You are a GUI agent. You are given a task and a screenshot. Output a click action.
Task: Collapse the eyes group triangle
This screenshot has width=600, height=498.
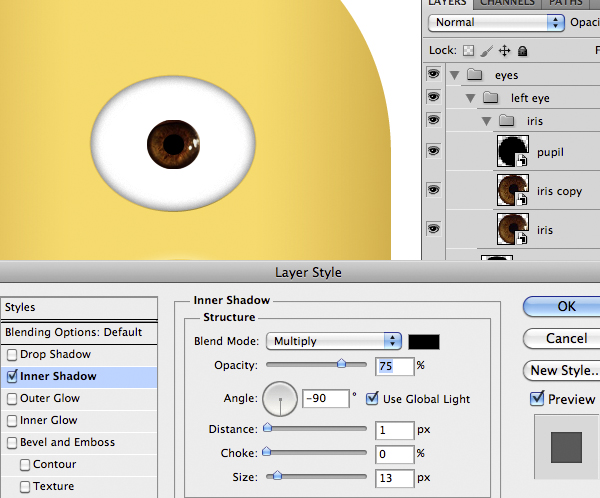tap(454, 75)
